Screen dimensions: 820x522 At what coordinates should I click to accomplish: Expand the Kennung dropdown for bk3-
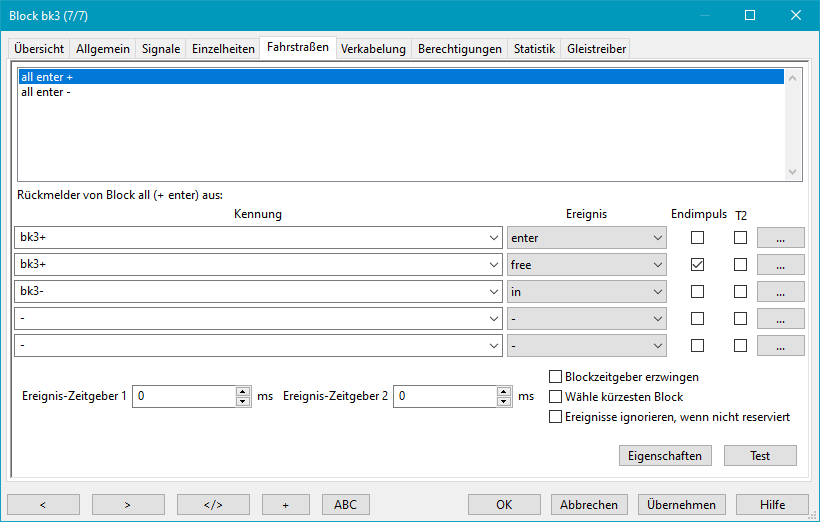[x=490, y=292]
